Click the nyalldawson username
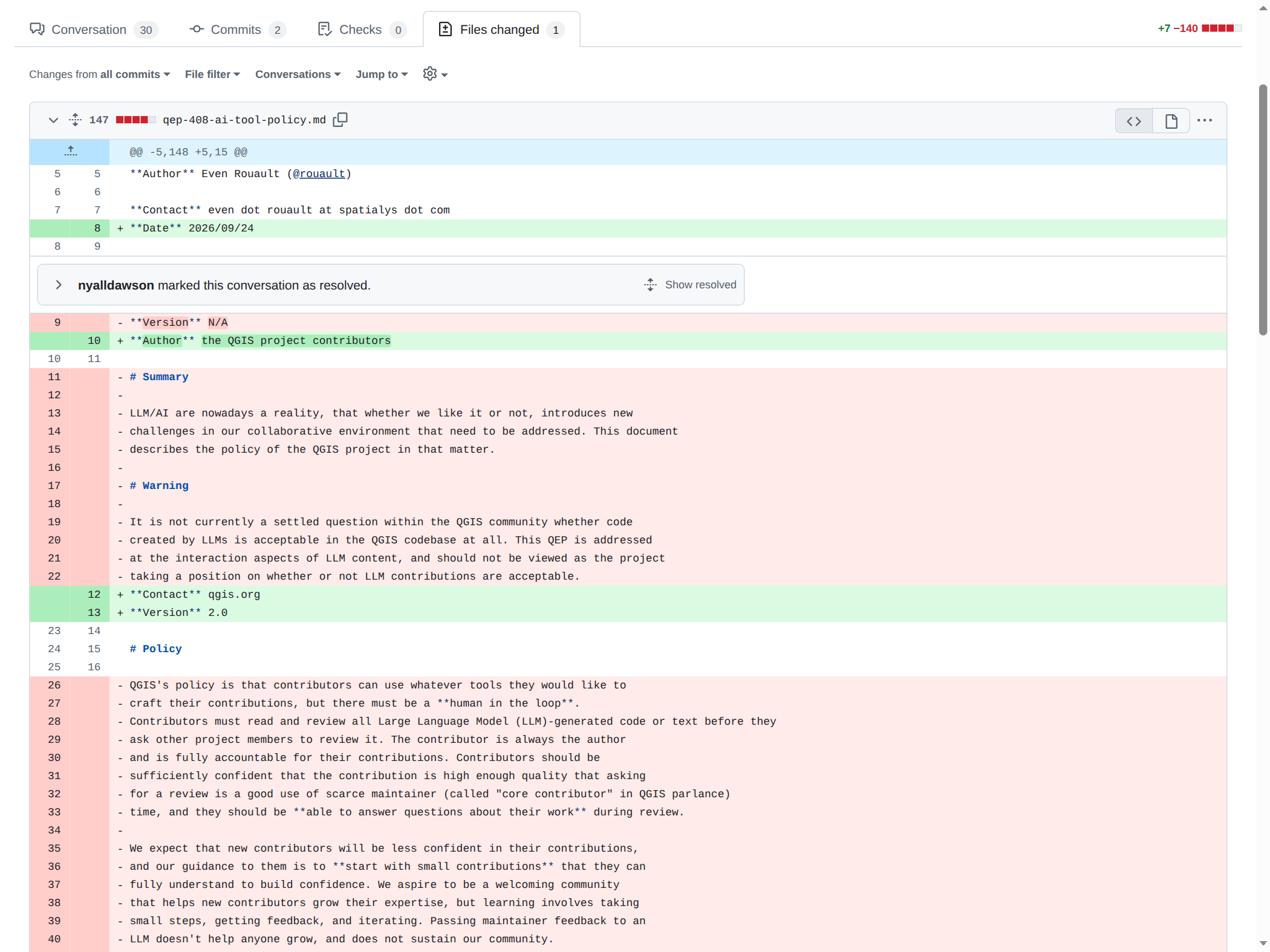The image size is (1270, 952). click(116, 285)
